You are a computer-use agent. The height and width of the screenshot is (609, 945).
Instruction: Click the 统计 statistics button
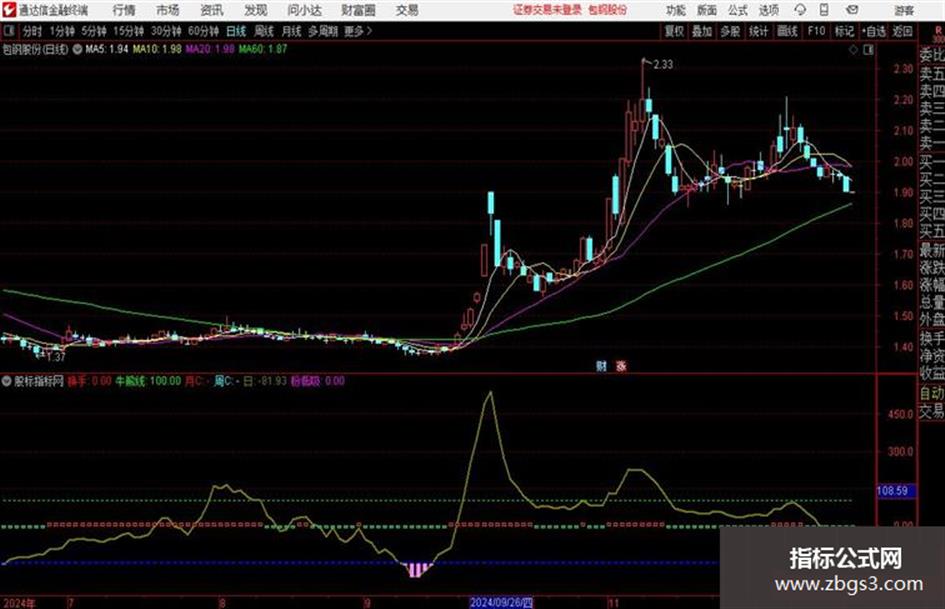point(758,31)
